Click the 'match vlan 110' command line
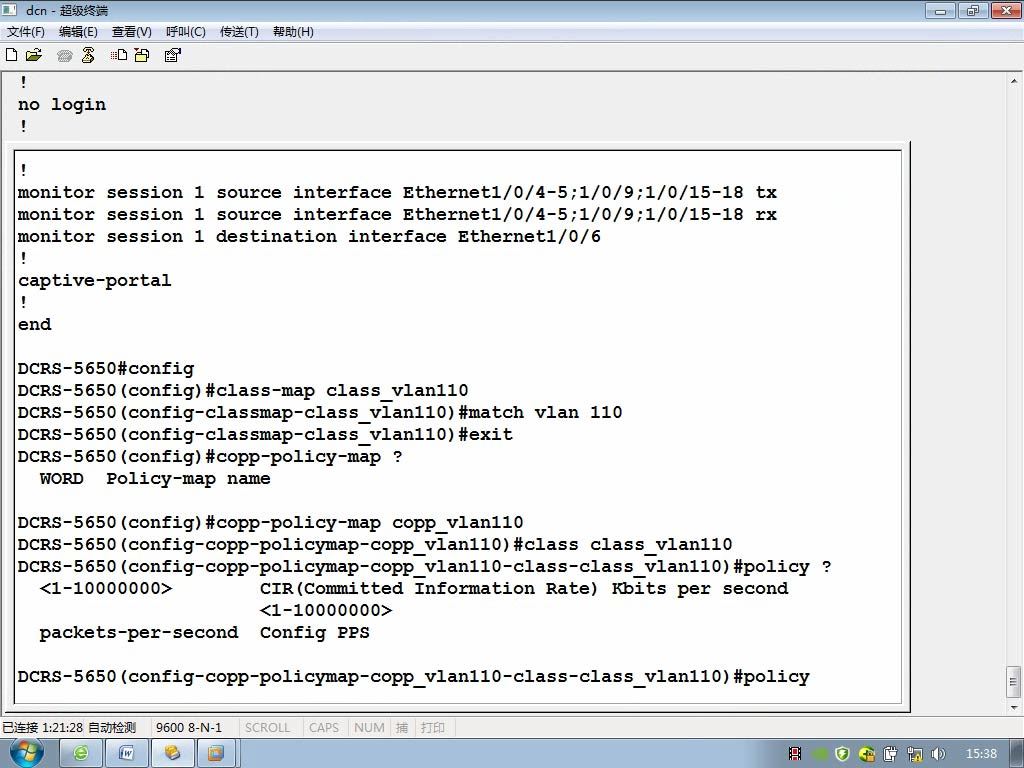This screenshot has height=768, width=1024. tap(320, 413)
